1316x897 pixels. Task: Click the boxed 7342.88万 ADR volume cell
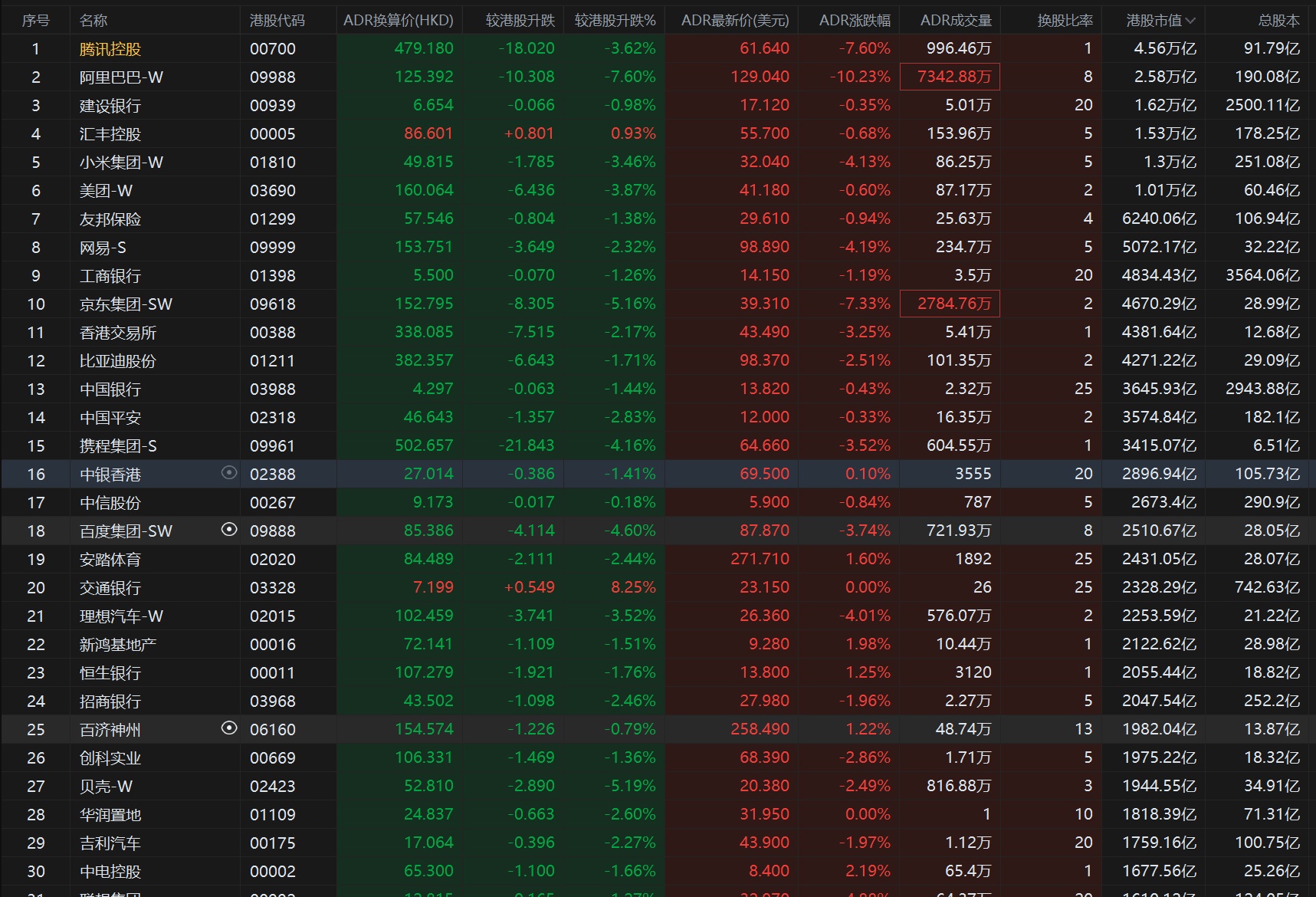(x=950, y=77)
